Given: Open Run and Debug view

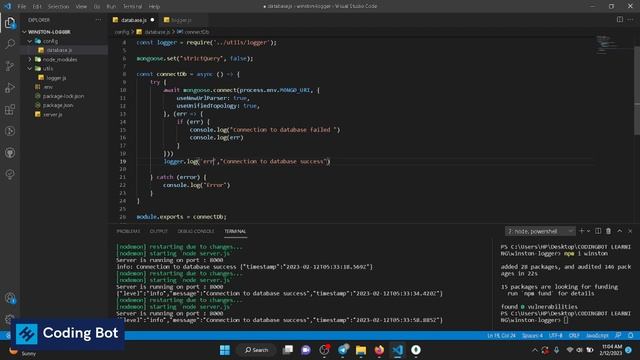Looking at the screenshot, I should tap(10, 87).
